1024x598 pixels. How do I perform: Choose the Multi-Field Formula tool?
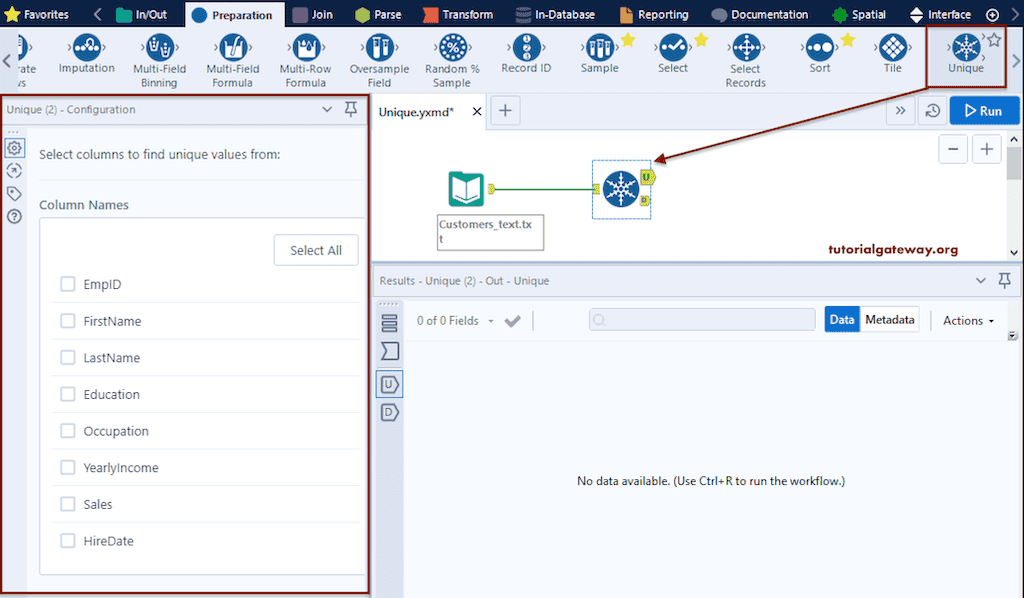(232, 48)
